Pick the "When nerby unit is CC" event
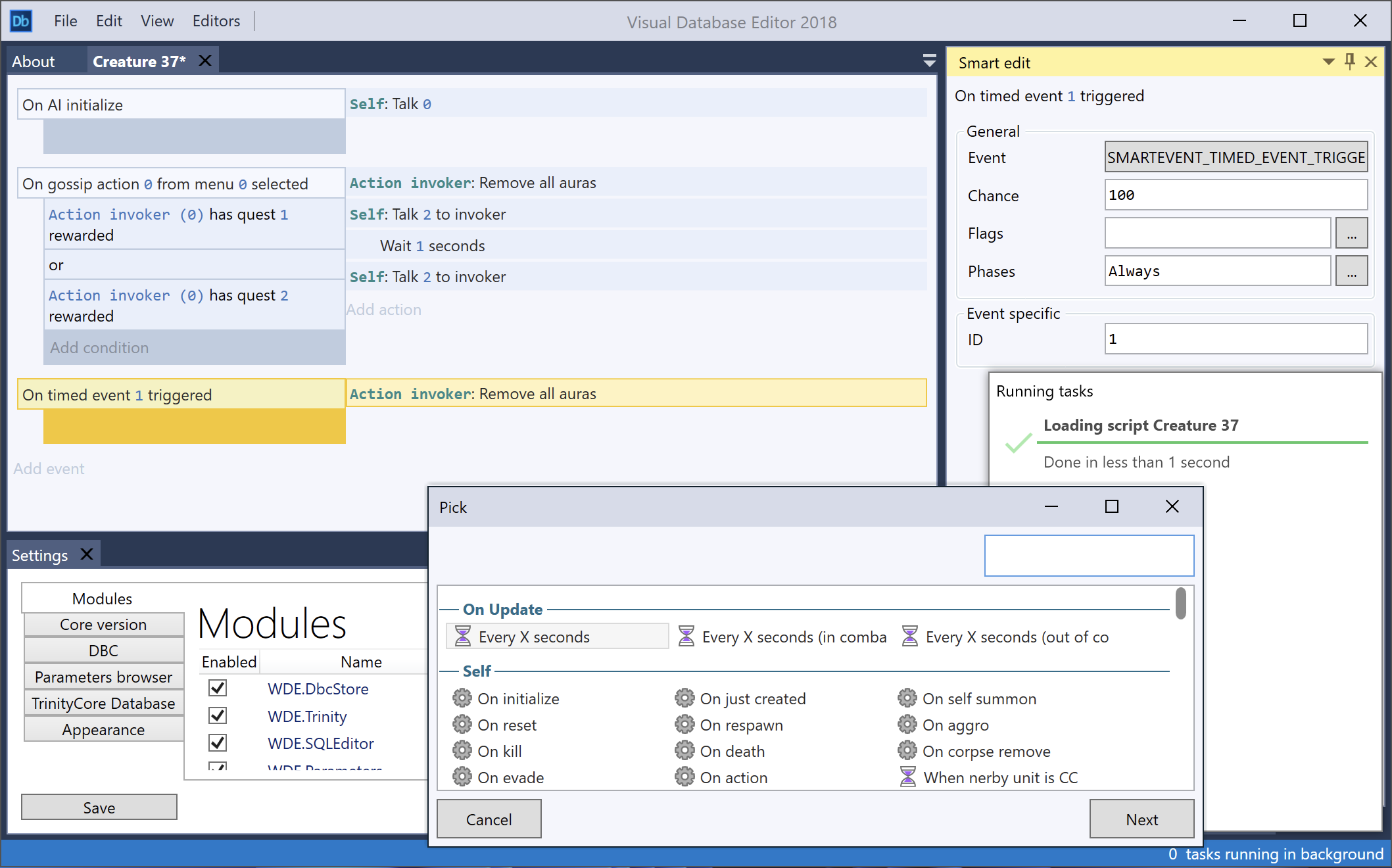Image resolution: width=1392 pixels, height=868 pixels. point(999,777)
